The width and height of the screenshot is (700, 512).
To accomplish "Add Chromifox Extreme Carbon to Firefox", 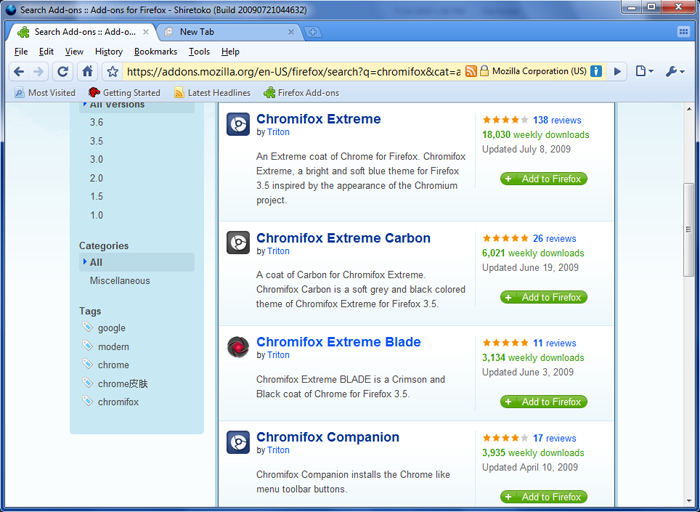I will click(543, 297).
